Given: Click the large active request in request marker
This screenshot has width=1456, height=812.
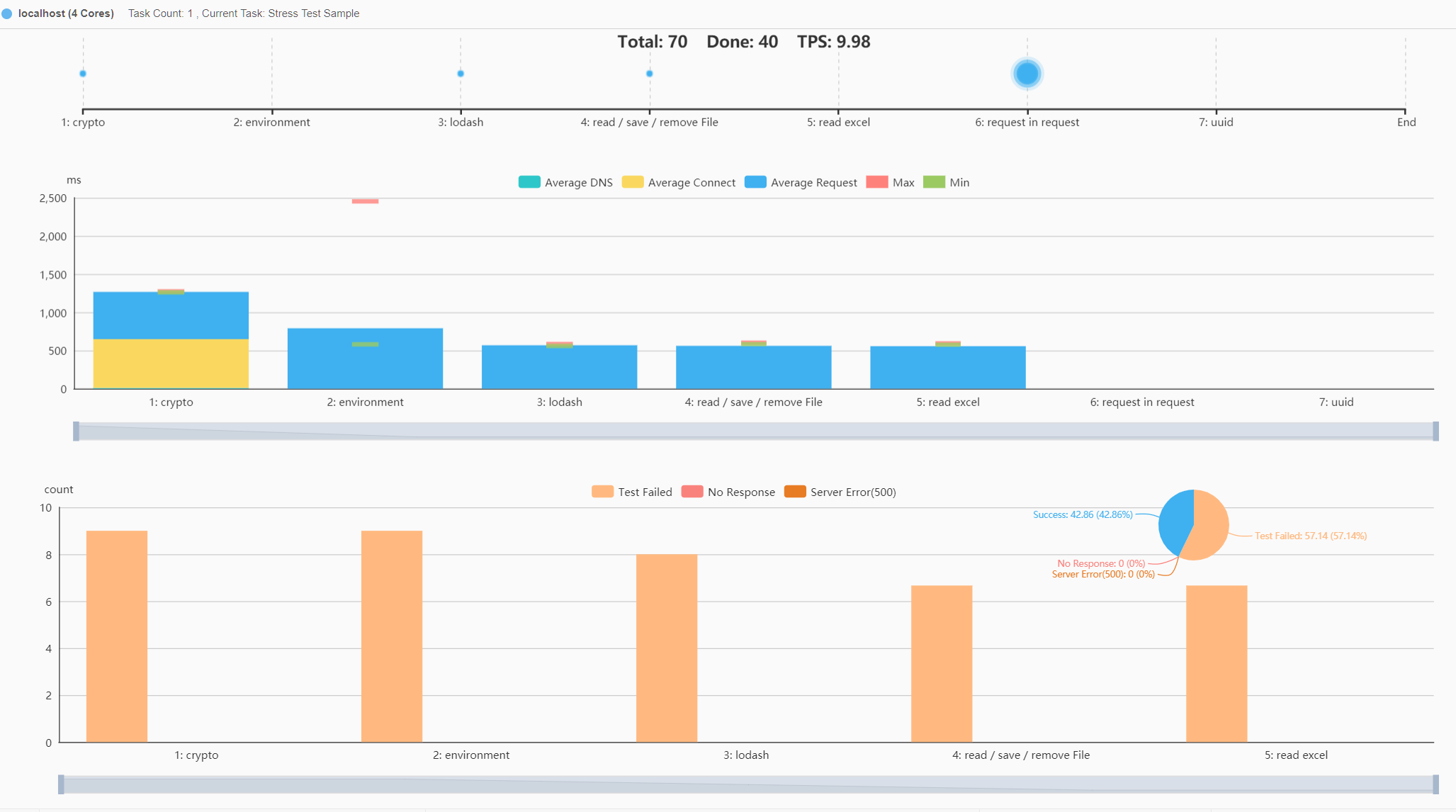Looking at the screenshot, I should click(1027, 73).
